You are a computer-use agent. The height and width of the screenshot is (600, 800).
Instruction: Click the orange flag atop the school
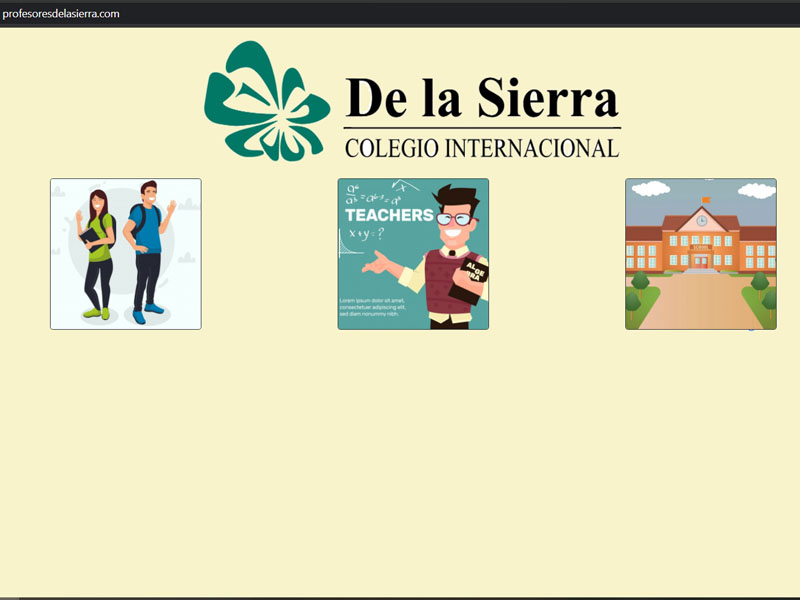[706, 199]
